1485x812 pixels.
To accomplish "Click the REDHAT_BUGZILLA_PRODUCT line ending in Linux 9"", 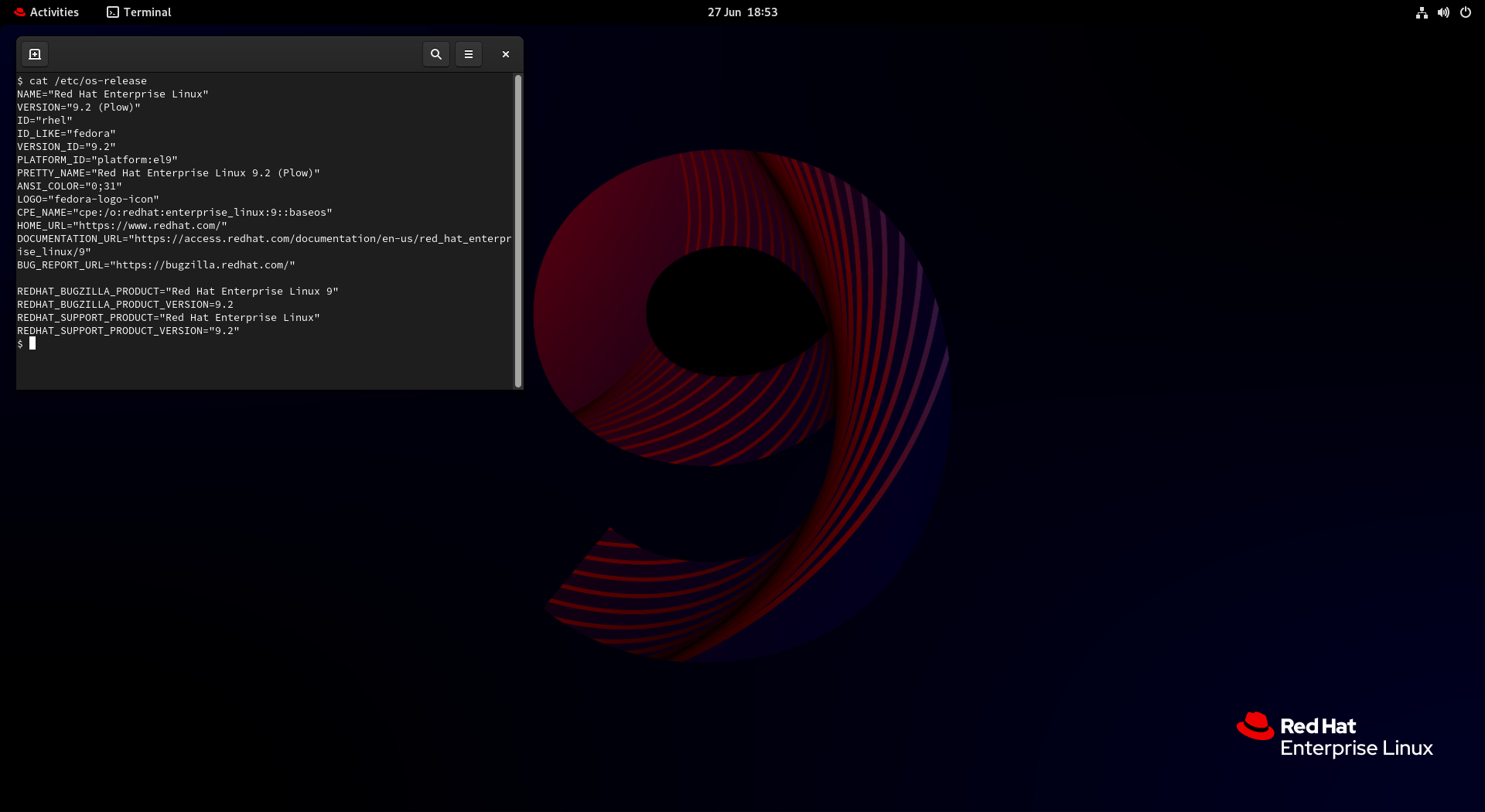I will (178, 291).
